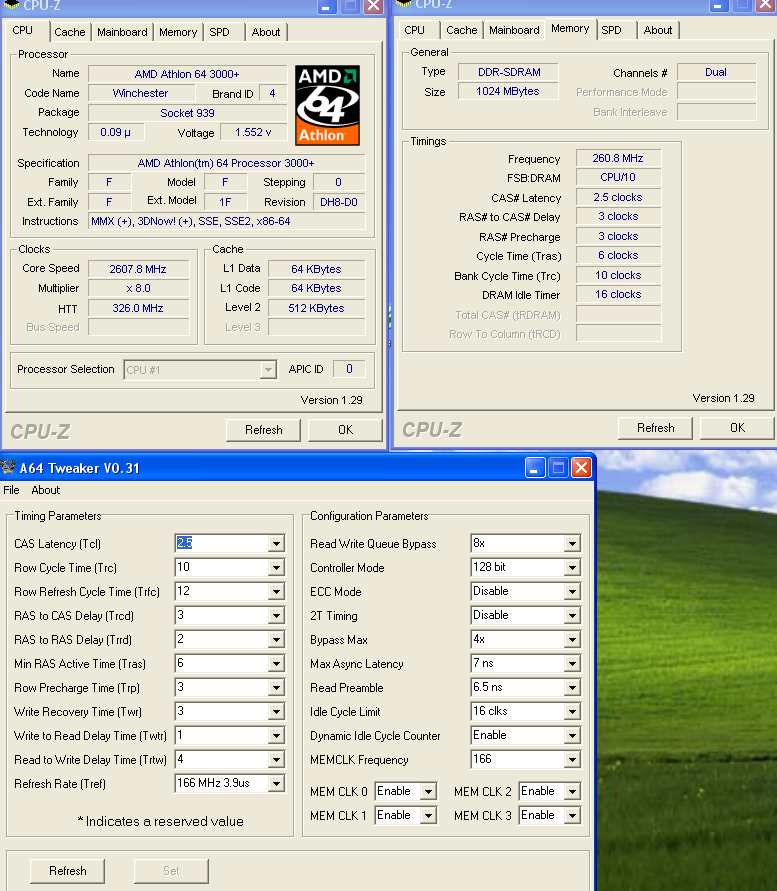Switch to CPU tab in right CPU-Z window

pyautogui.click(x=414, y=30)
